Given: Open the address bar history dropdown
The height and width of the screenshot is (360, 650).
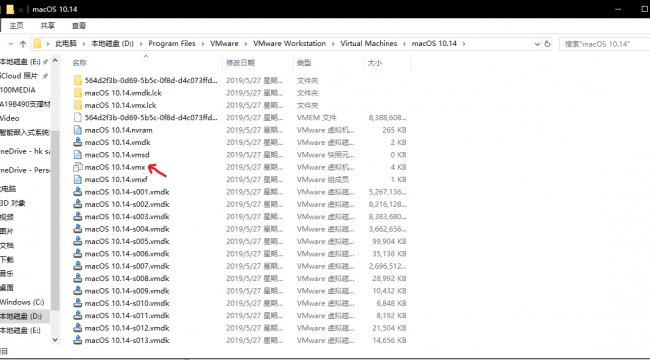Looking at the screenshot, I should 537,44.
